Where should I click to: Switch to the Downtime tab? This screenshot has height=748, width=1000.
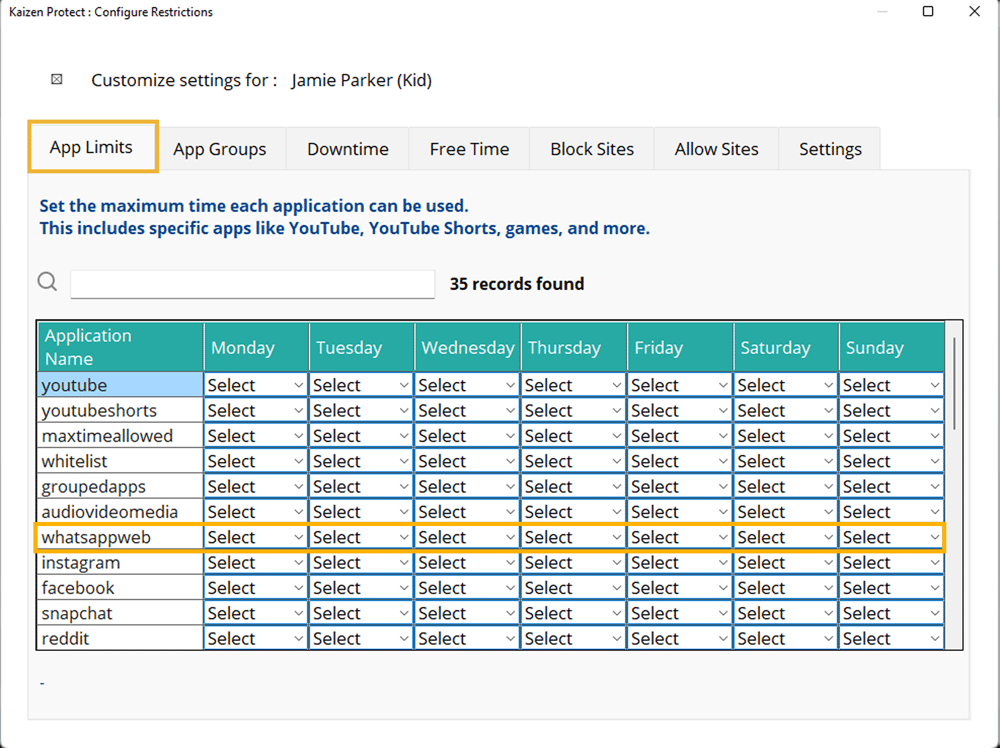347,149
